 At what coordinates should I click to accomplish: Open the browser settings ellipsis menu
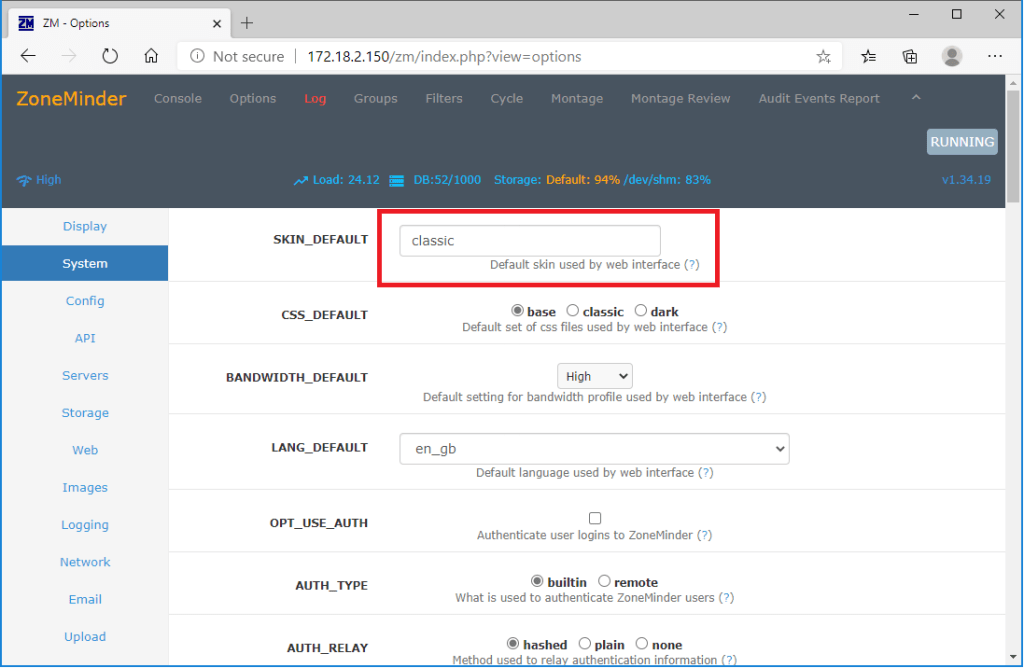pyautogui.click(x=995, y=57)
